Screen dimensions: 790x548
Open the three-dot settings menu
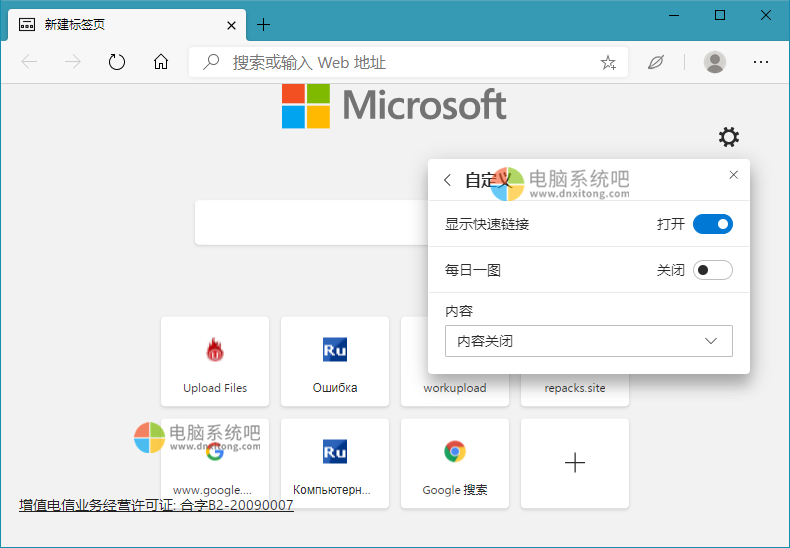(x=761, y=62)
